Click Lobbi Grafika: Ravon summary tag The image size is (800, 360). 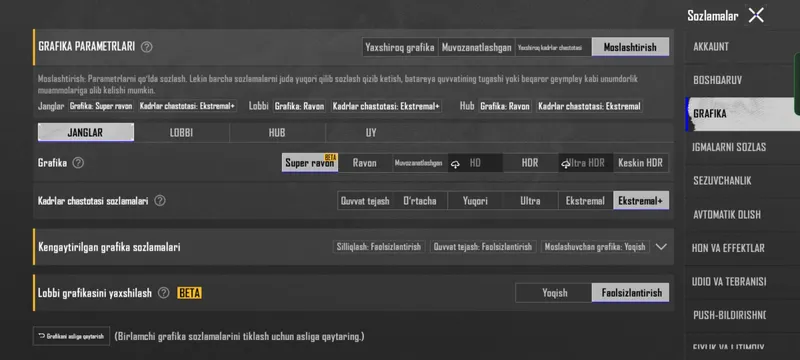(x=299, y=106)
